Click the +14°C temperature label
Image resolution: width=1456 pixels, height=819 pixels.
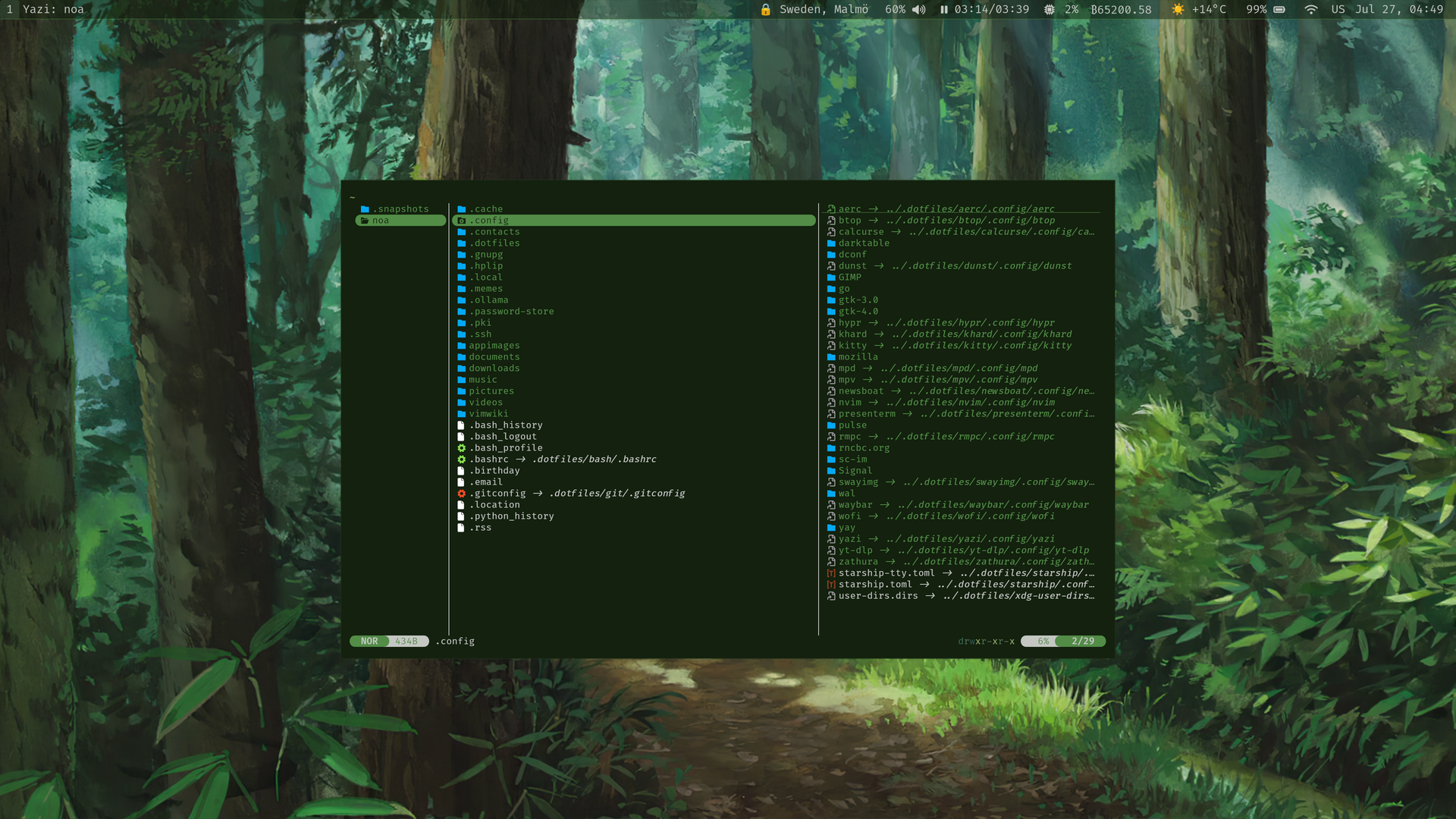click(x=1209, y=9)
